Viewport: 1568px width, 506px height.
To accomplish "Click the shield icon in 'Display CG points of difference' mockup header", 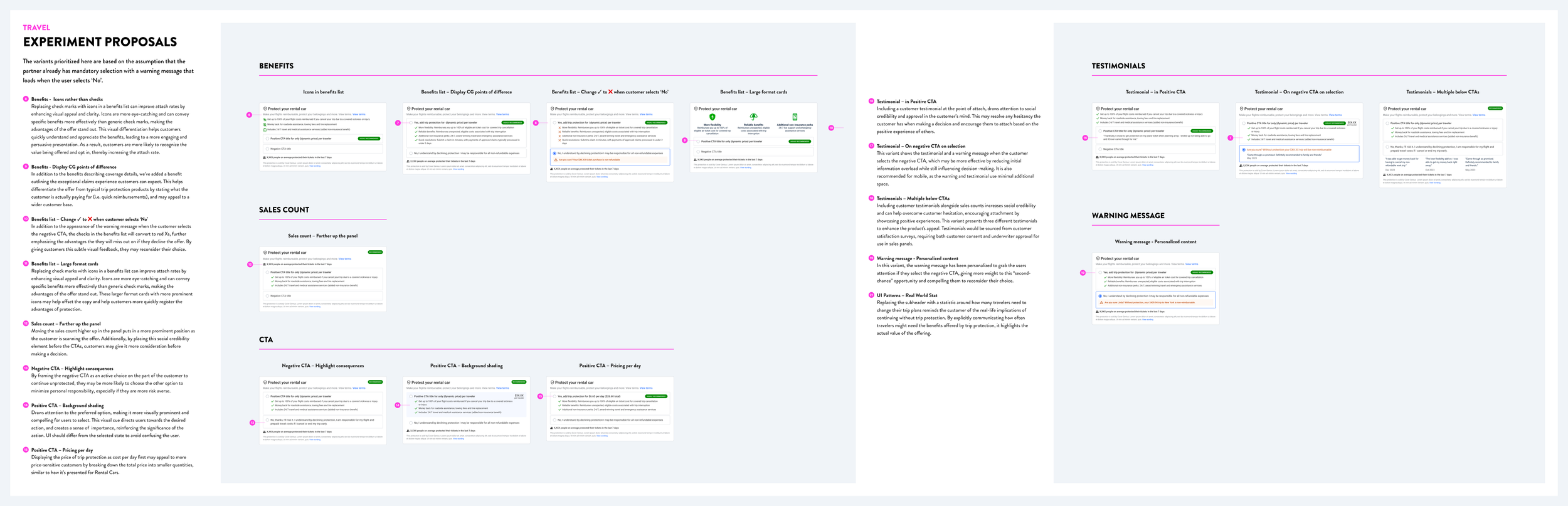I will [x=408, y=108].
